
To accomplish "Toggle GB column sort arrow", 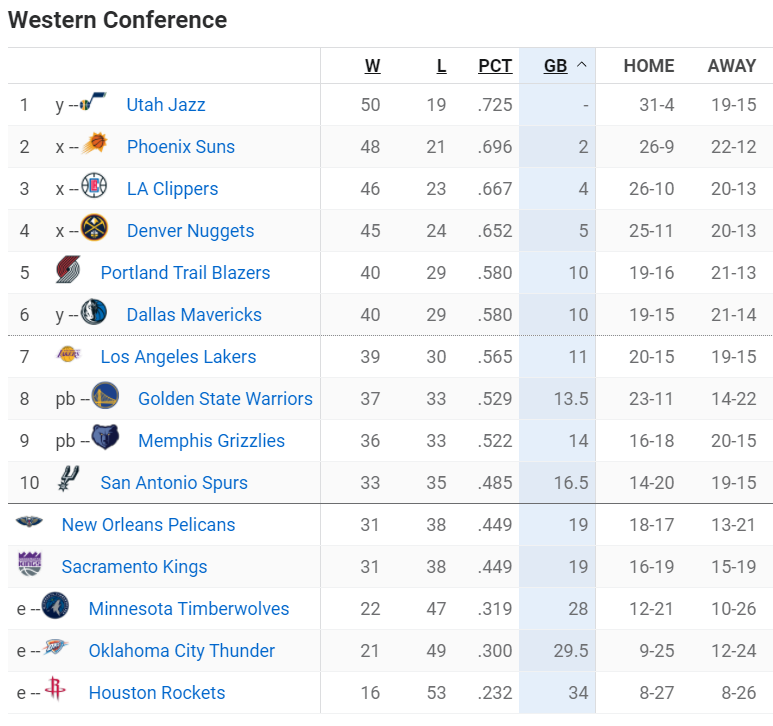I will (582, 65).
